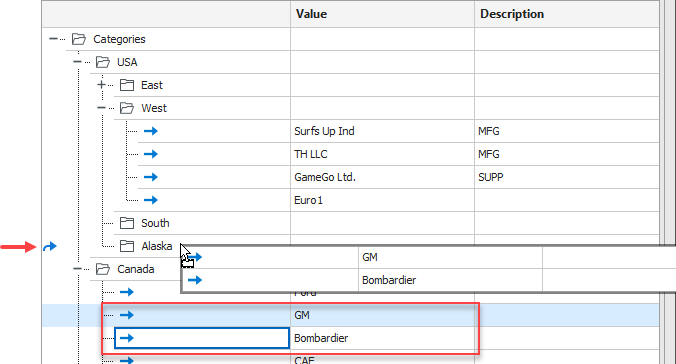
Task: Click the South folder icon
Action: [127, 223]
